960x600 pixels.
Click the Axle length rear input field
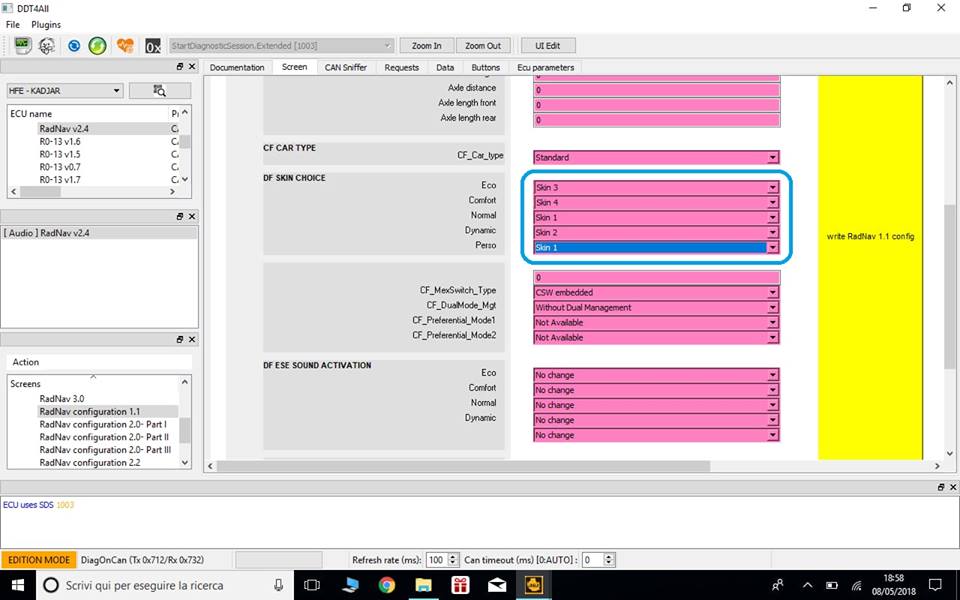tap(656, 120)
